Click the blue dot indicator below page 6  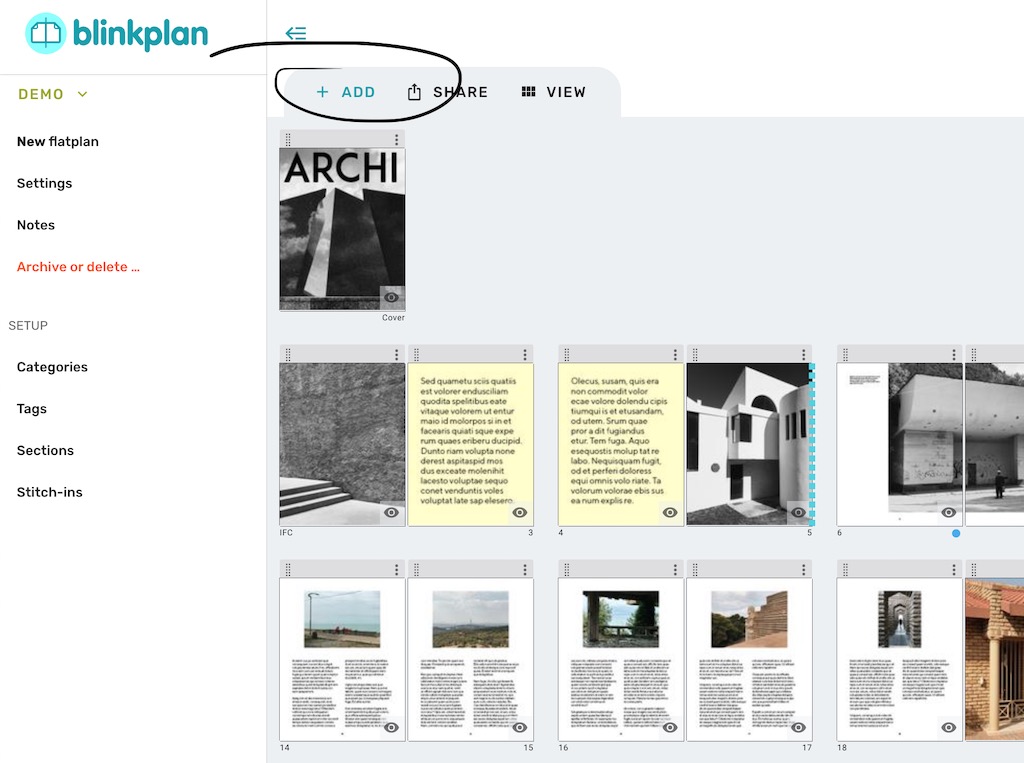[x=955, y=533]
